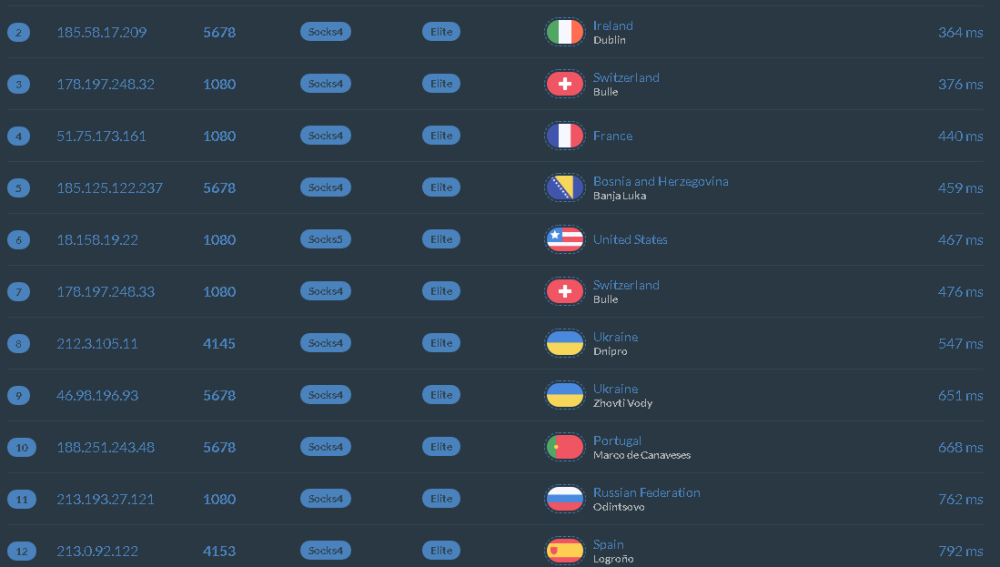Viewport: 1000px width, 567px height.
Task: Click the Switzerland flag in row 3
Action: 565,84
